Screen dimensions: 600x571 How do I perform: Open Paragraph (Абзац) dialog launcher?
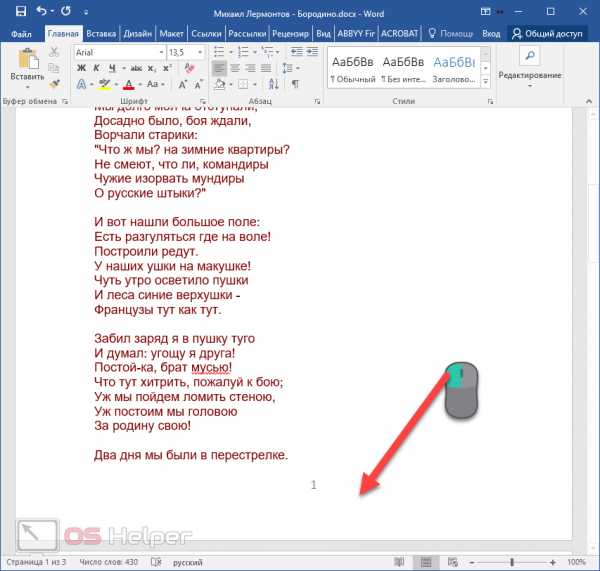(x=317, y=101)
